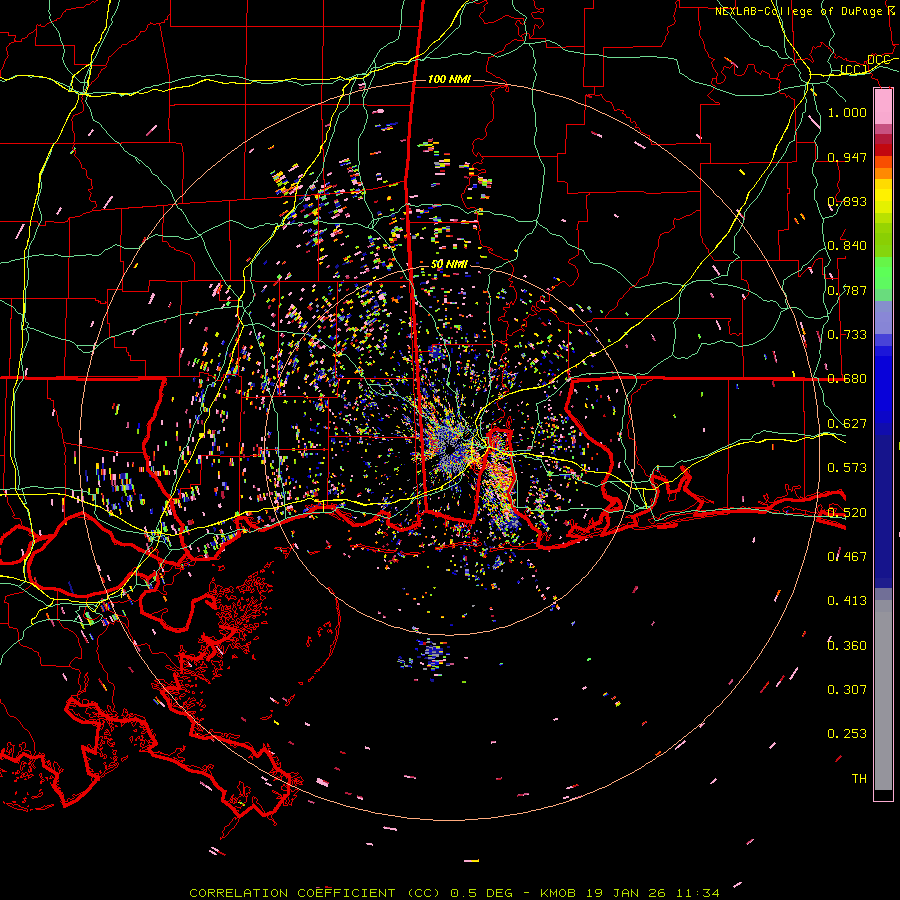Click the TH threshold label

859,778
